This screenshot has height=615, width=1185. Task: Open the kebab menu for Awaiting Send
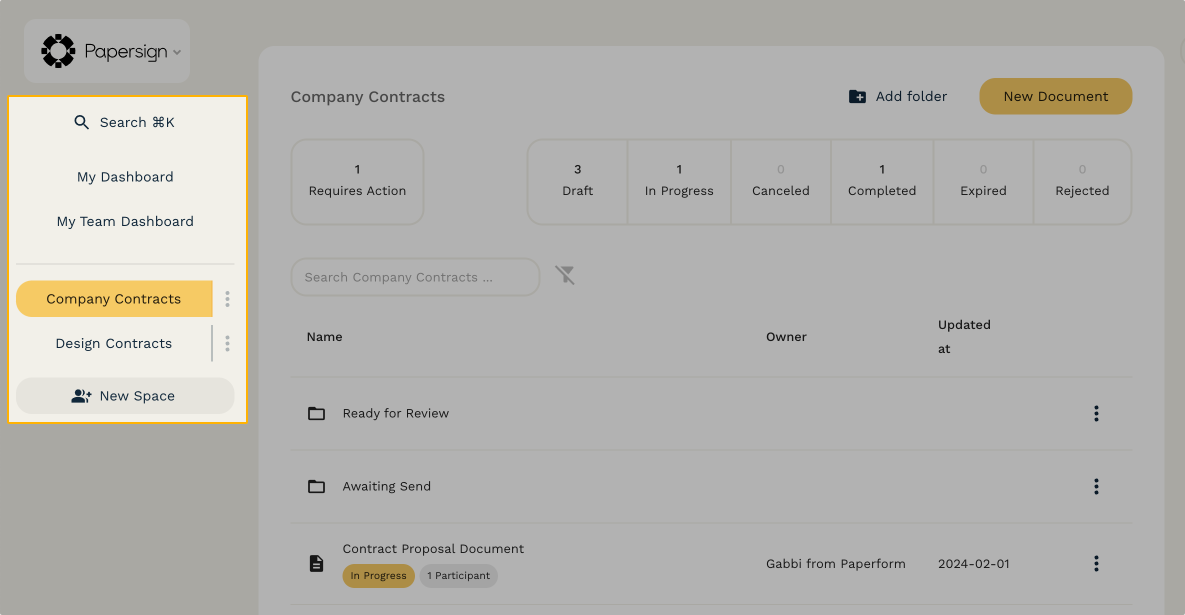pyautogui.click(x=1096, y=486)
